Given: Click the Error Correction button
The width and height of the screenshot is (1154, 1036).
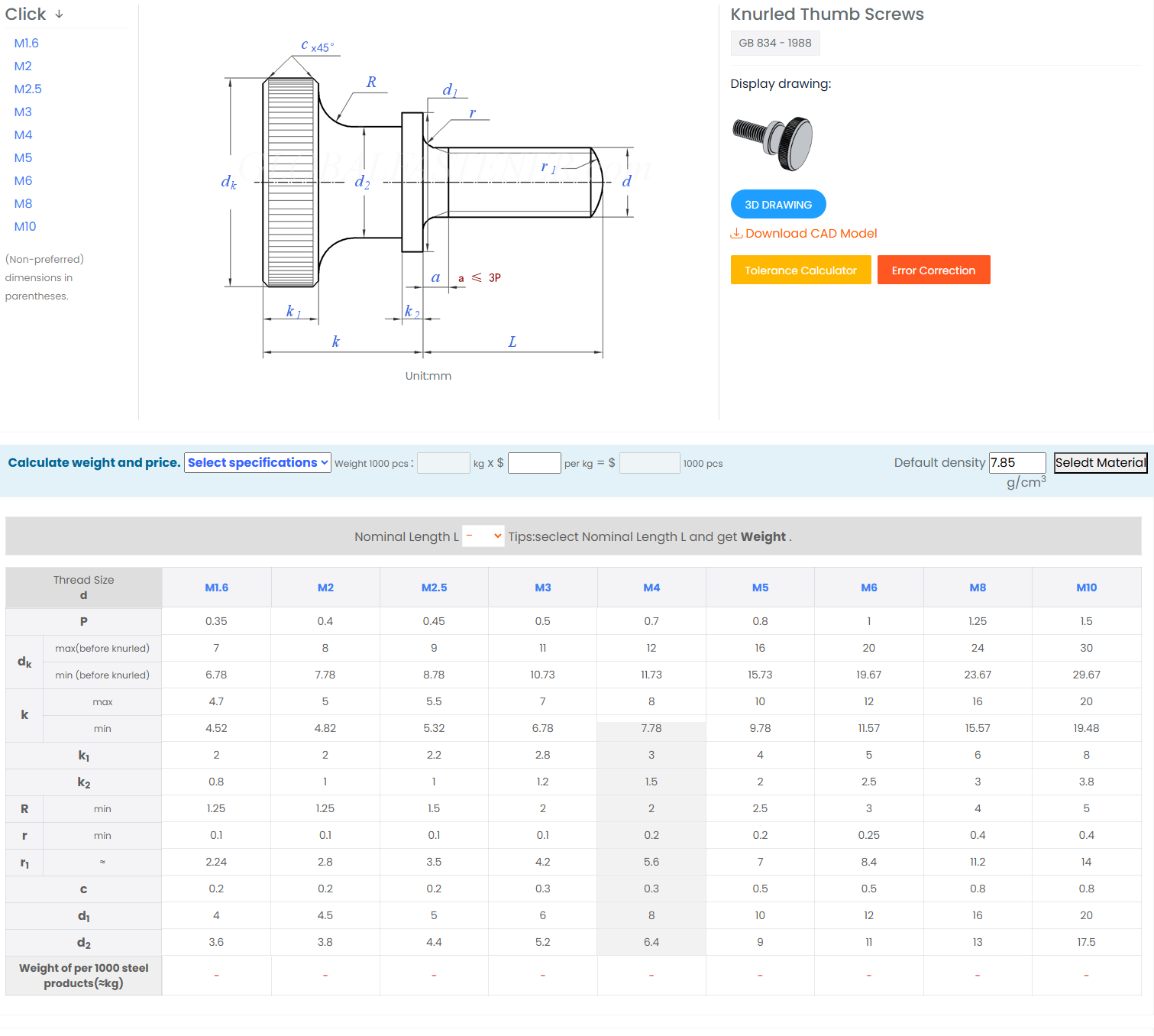Looking at the screenshot, I should pos(933,270).
